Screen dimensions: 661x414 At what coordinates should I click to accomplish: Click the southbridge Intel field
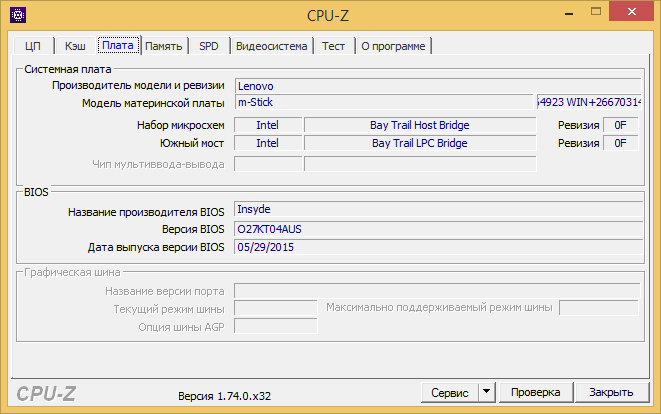pos(268,143)
